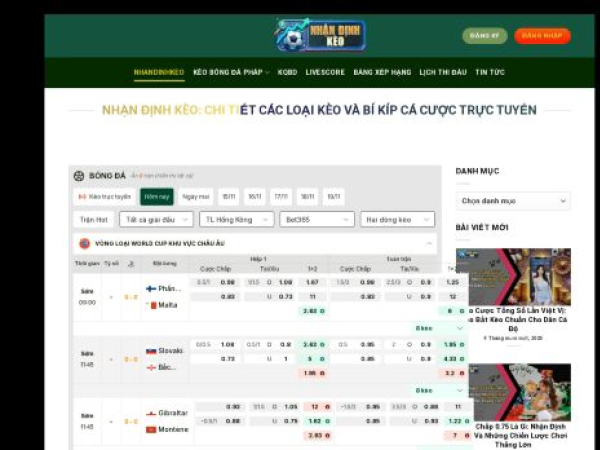The width and height of the screenshot is (600, 450).
Task: Click the Malta team name
Action: [168, 305]
